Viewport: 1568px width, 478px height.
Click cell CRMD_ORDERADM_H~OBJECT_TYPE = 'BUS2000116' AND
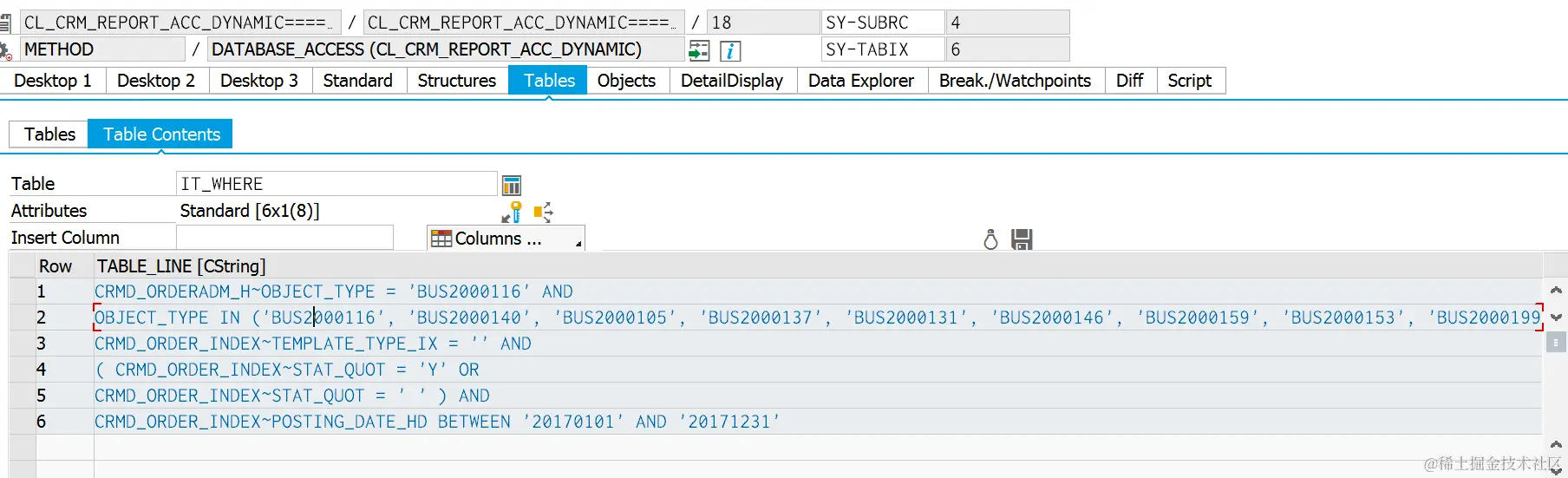point(818,291)
